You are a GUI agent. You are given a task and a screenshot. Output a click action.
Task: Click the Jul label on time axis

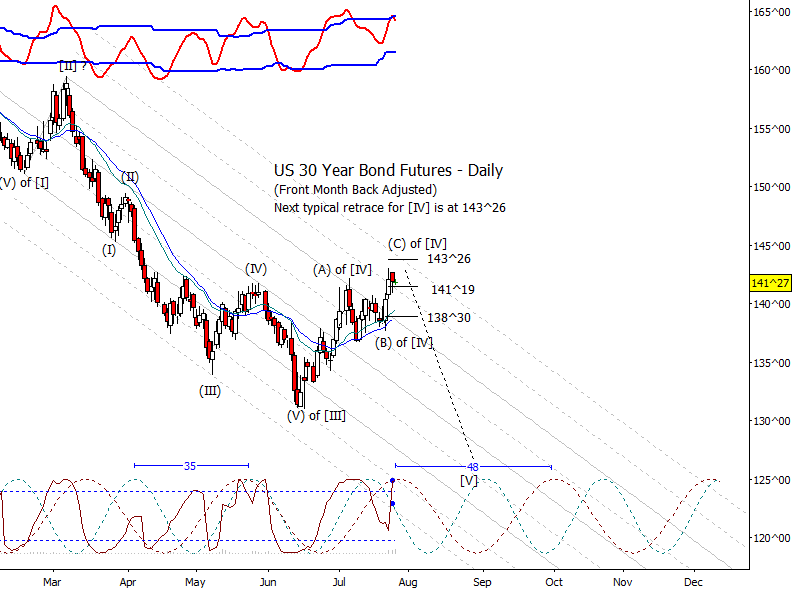(x=339, y=582)
